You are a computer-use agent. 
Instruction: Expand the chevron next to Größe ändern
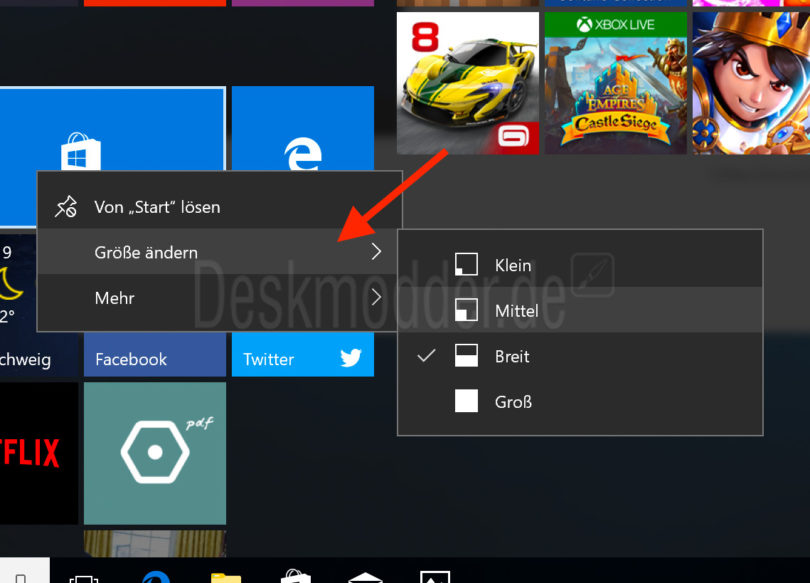(376, 252)
